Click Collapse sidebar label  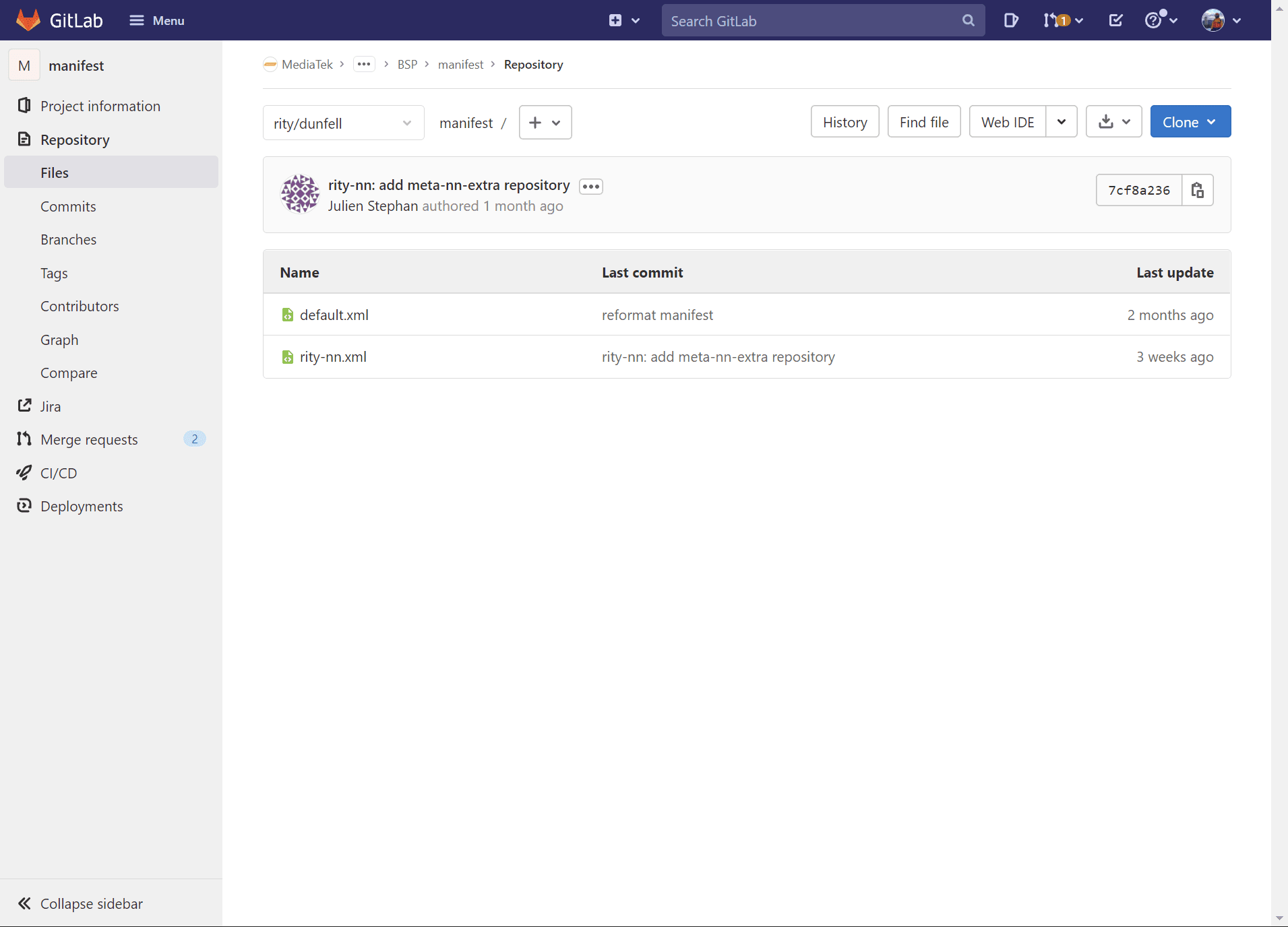(92, 903)
